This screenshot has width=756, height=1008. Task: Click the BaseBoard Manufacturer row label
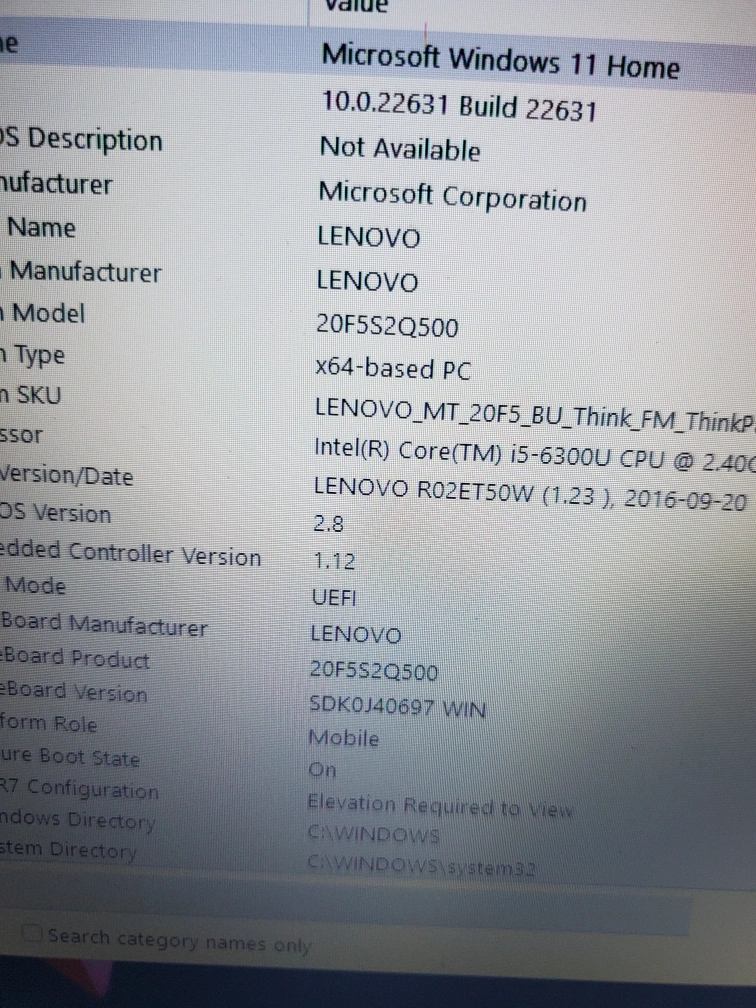click(104, 626)
